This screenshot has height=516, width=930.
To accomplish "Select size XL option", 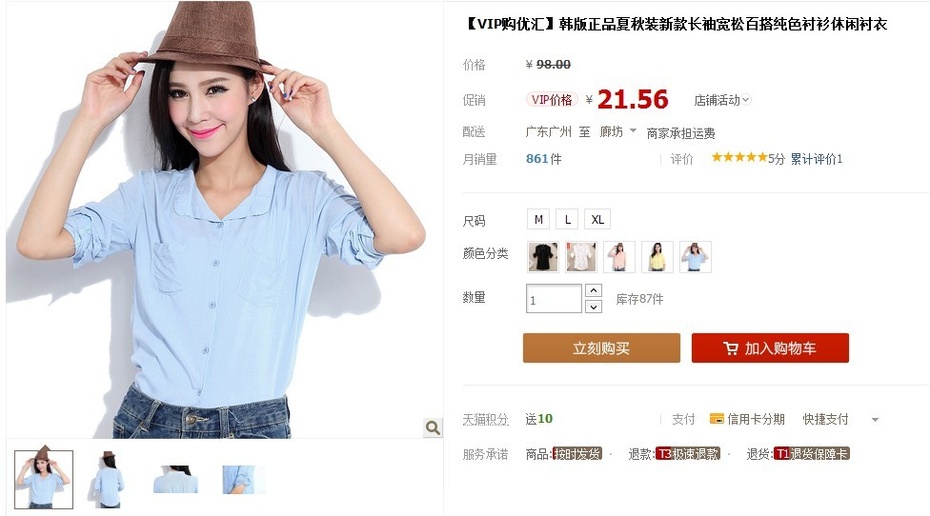I will point(597,219).
